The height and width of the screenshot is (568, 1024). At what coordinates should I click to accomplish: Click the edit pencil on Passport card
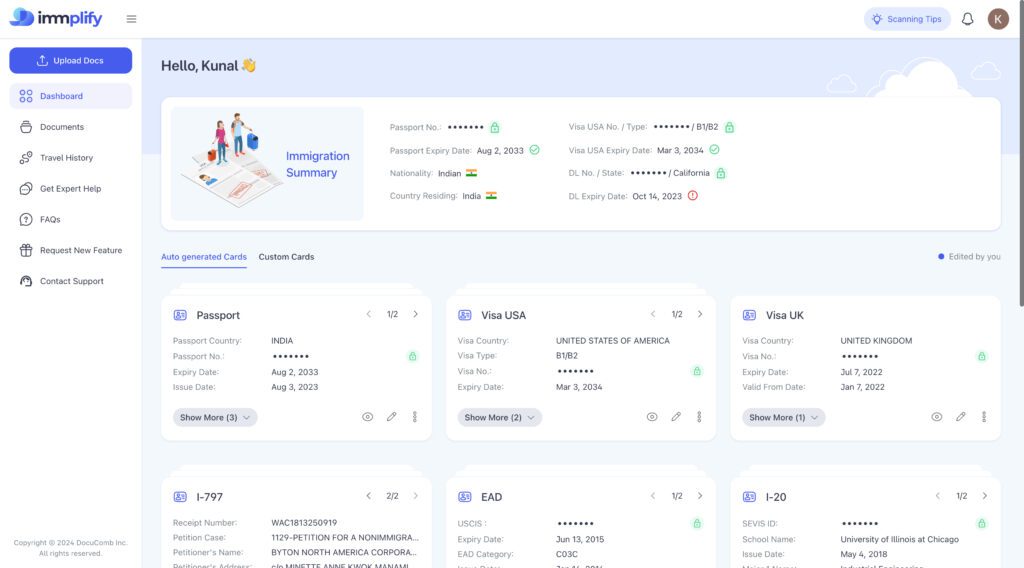tap(391, 417)
